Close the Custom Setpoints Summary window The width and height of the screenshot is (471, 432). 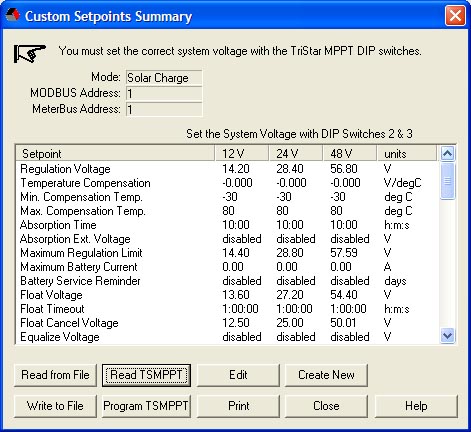click(455, 16)
